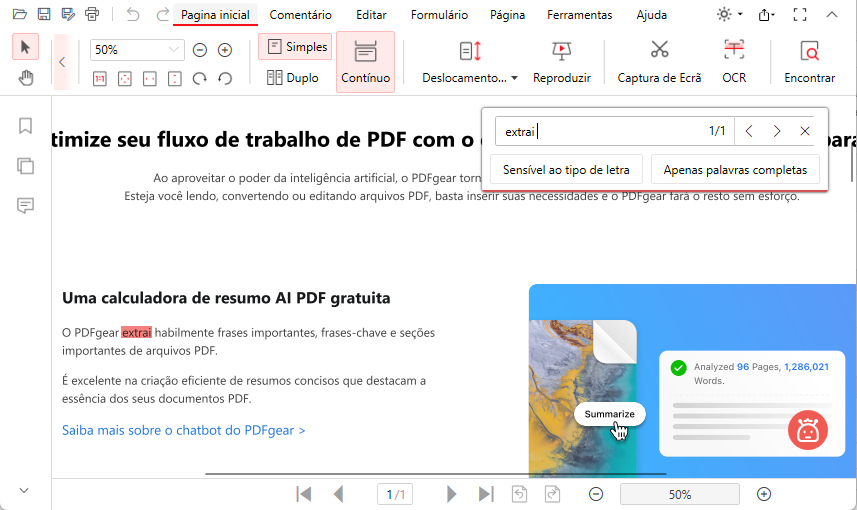This screenshot has width=857, height=510.
Task: Zoom in with bottom bar plus
Action: tap(764, 494)
